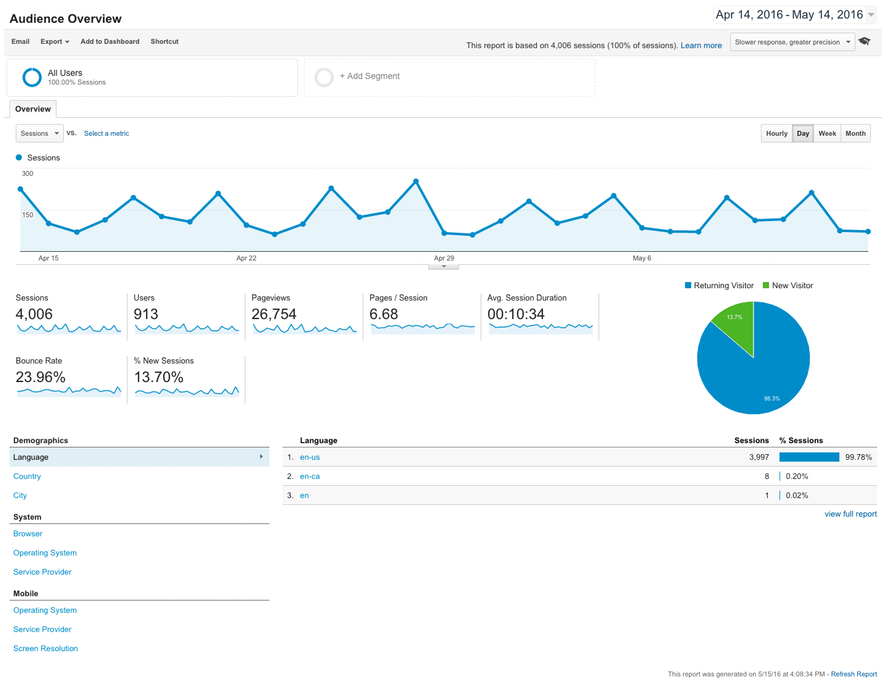This screenshot has width=885, height=685.
Task: Collapse the chart with the small arrow handle
Action: click(x=444, y=266)
